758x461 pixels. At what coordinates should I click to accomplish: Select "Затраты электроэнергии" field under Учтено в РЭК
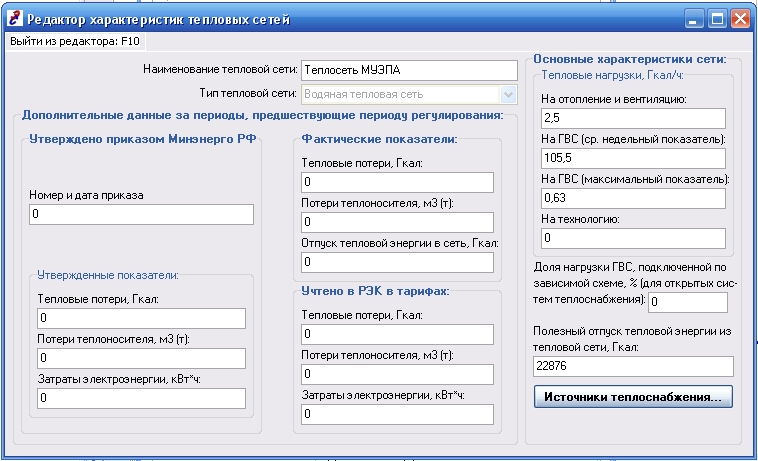pos(397,414)
